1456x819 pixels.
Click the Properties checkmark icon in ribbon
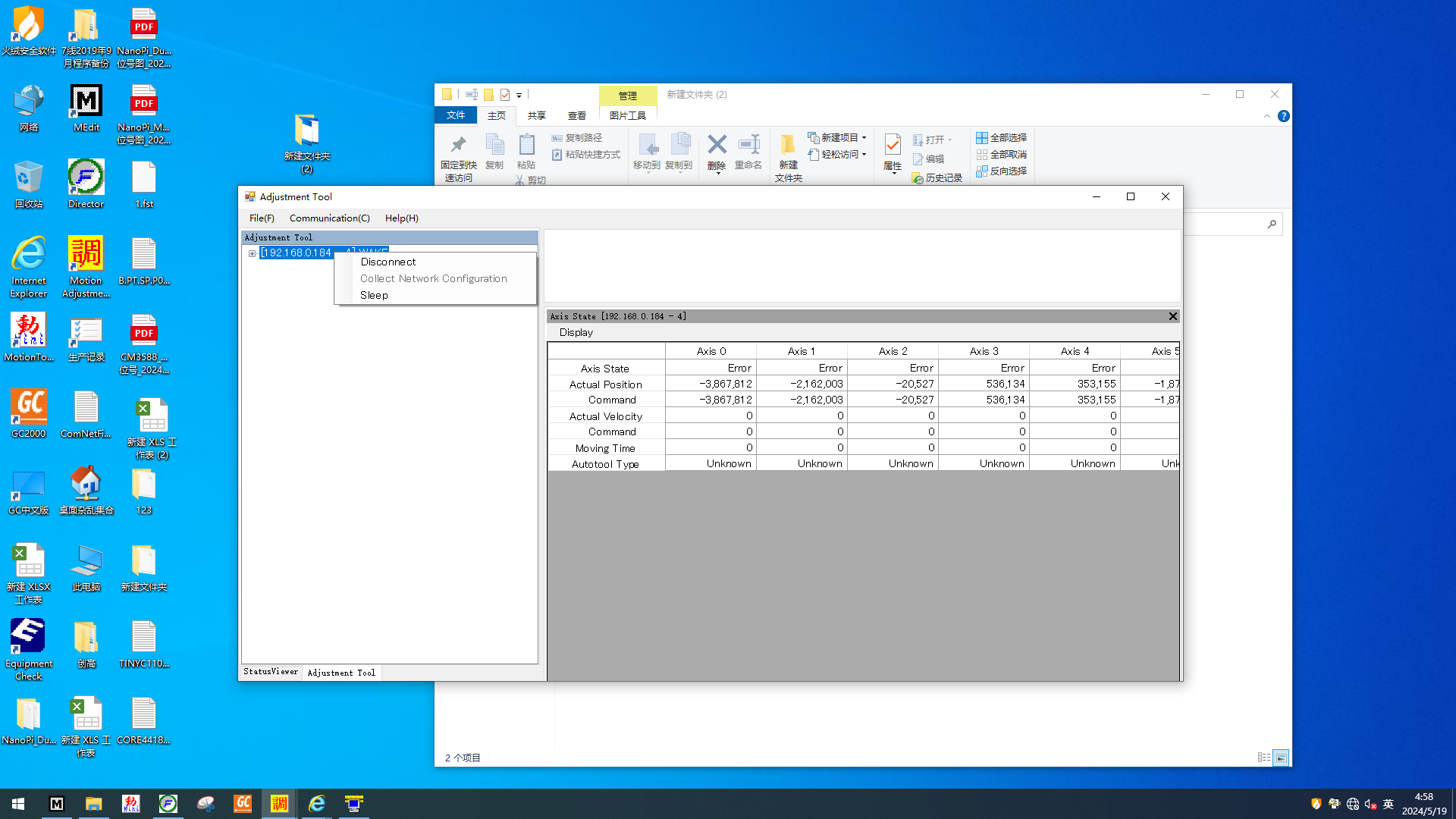point(893,144)
